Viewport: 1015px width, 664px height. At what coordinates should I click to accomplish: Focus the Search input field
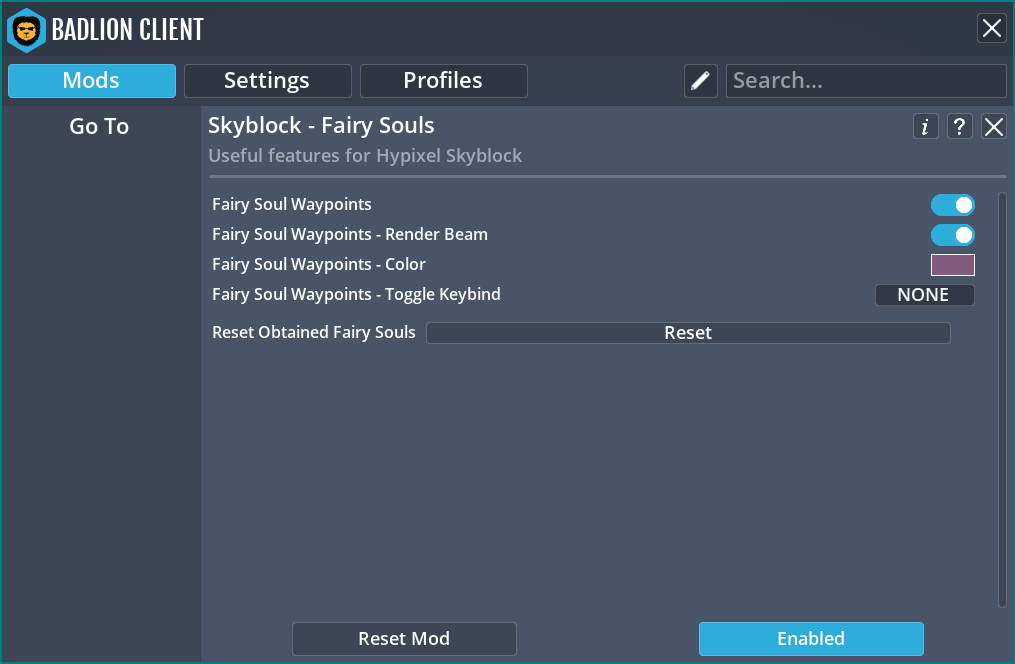pos(866,81)
